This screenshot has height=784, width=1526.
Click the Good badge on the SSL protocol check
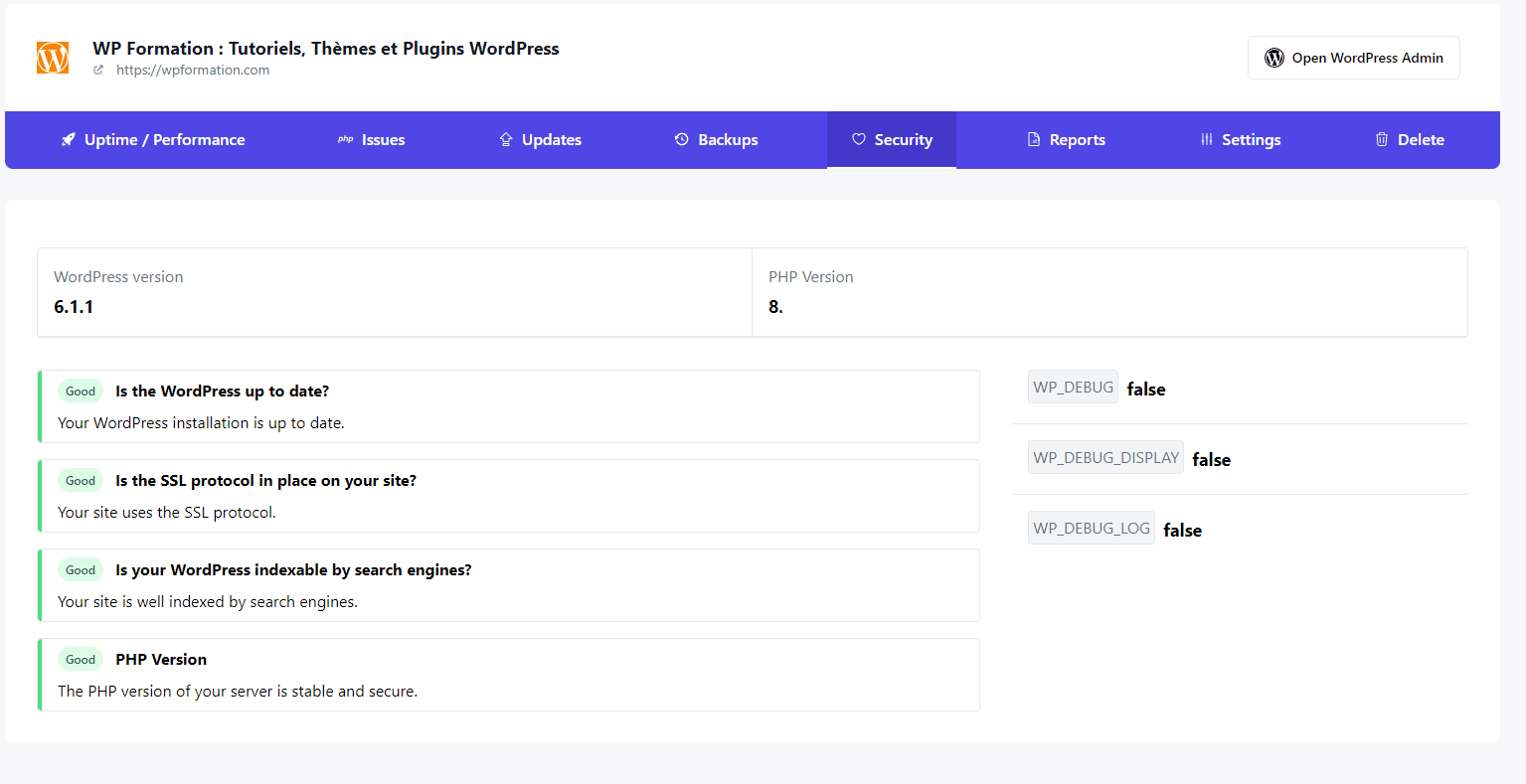(x=81, y=481)
